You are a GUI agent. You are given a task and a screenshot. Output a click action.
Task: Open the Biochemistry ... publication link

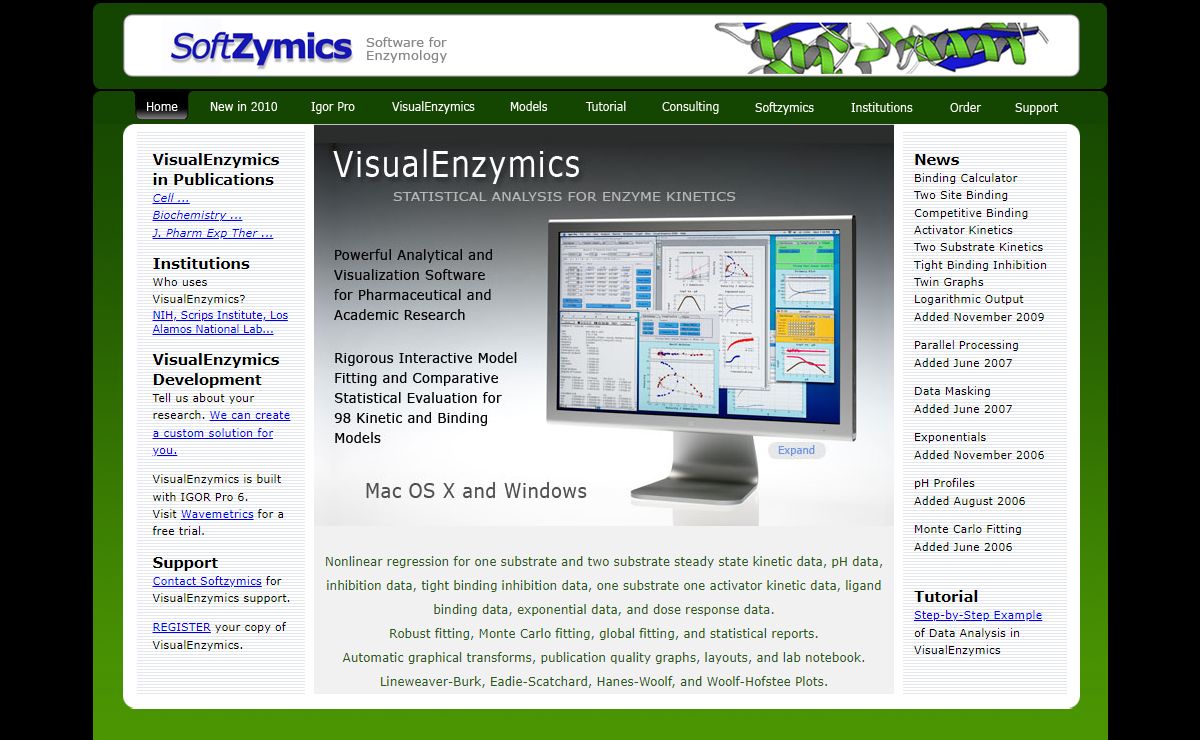197,215
